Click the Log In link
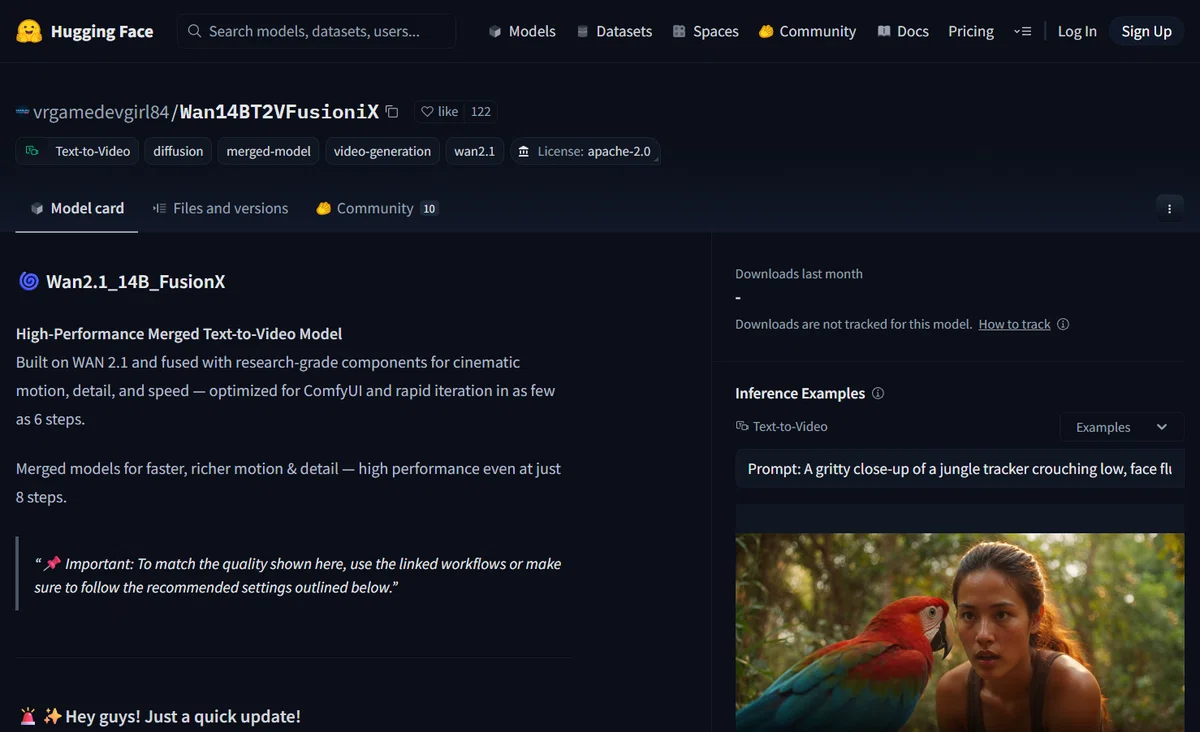This screenshot has width=1200, height=732. pos(1077,31)
